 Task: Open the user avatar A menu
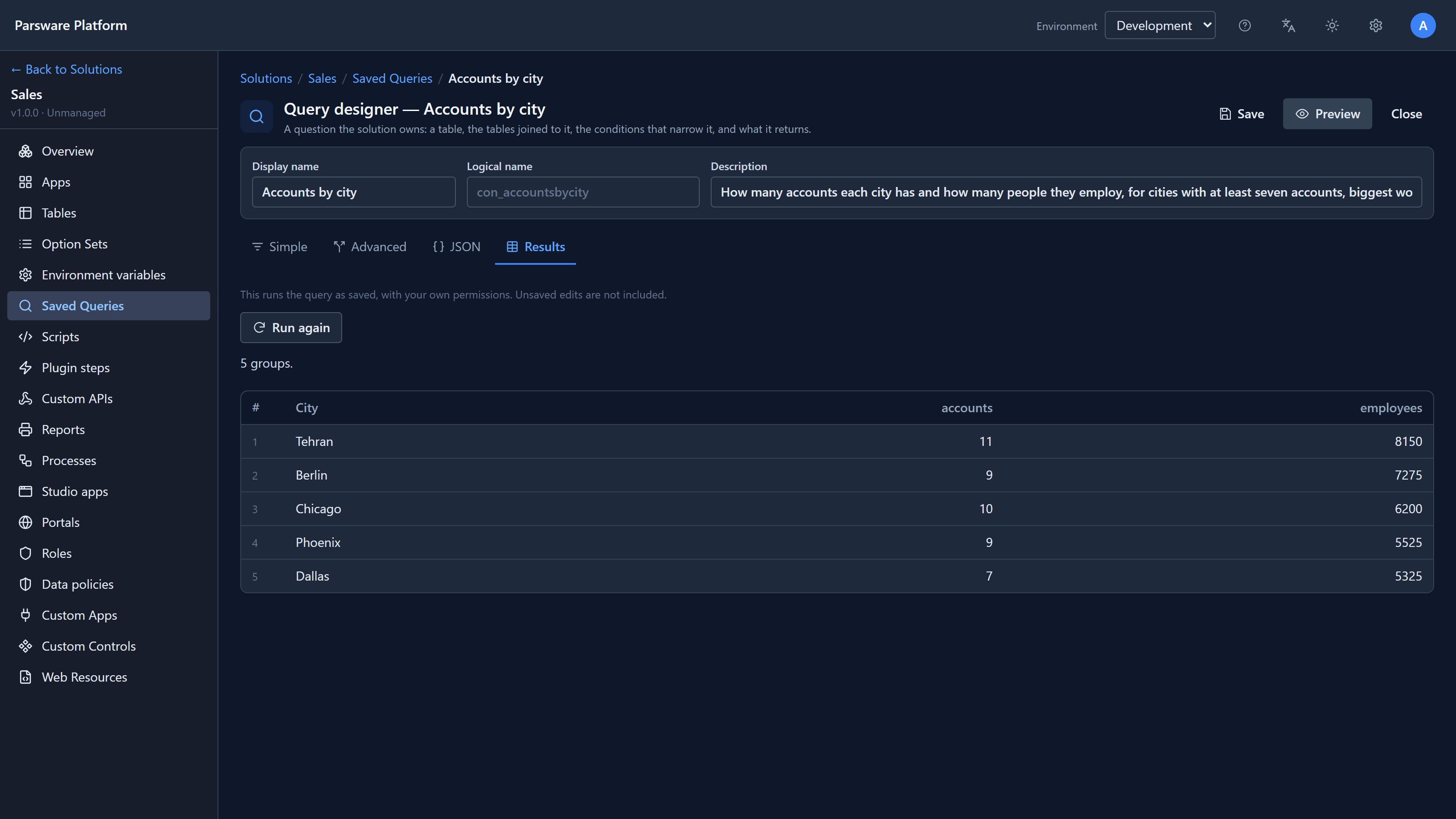1423,25
